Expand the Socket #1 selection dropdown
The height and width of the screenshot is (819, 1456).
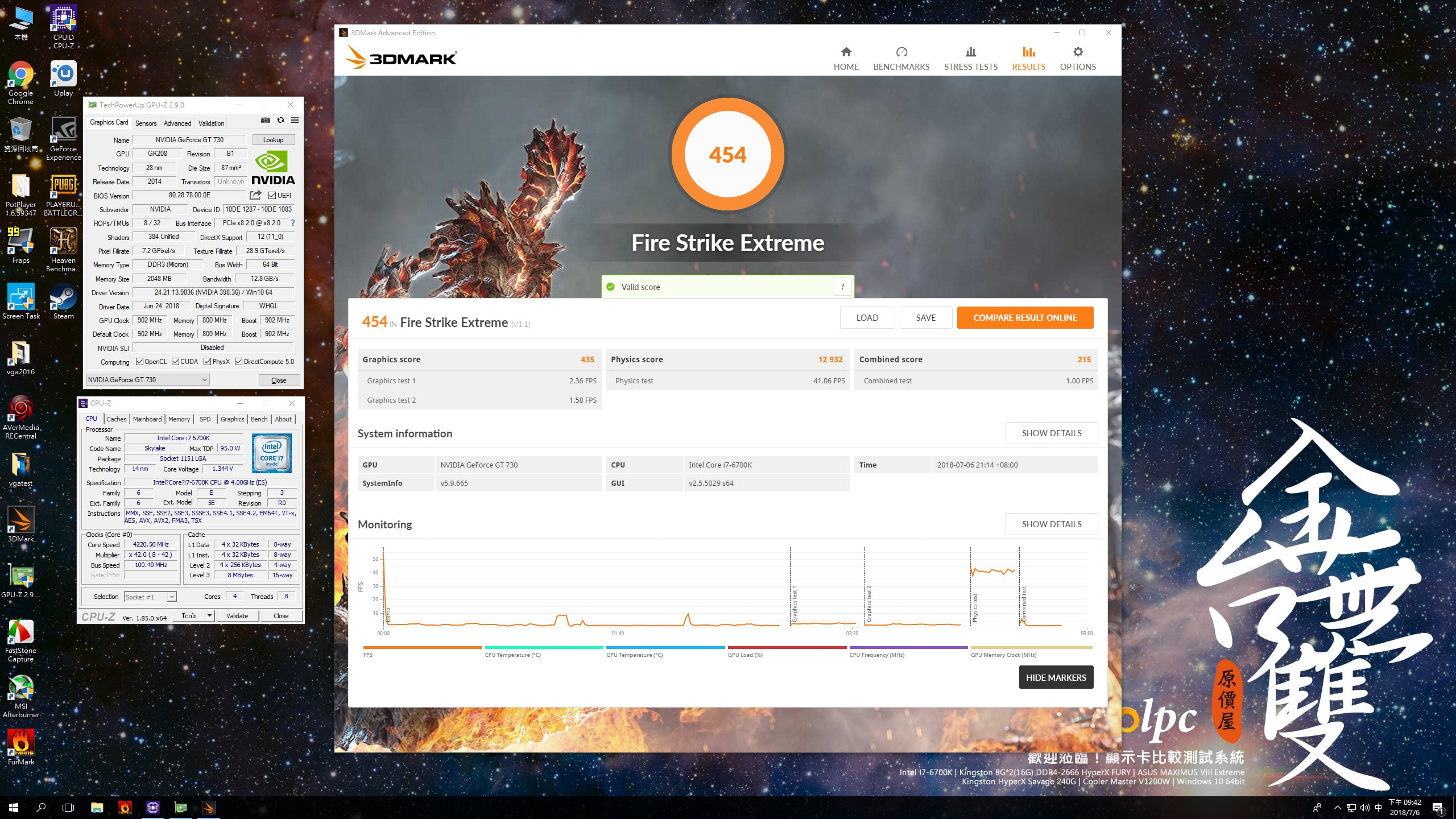click(x=172, y=597)
